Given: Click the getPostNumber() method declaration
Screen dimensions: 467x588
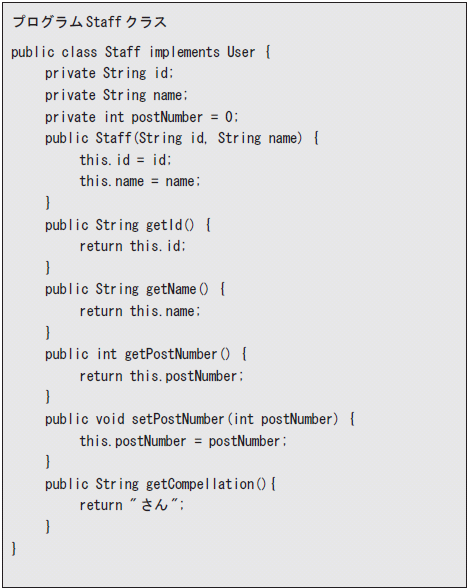Looking at the screenshot, I should pyautogui.click(x=146, y=354).
